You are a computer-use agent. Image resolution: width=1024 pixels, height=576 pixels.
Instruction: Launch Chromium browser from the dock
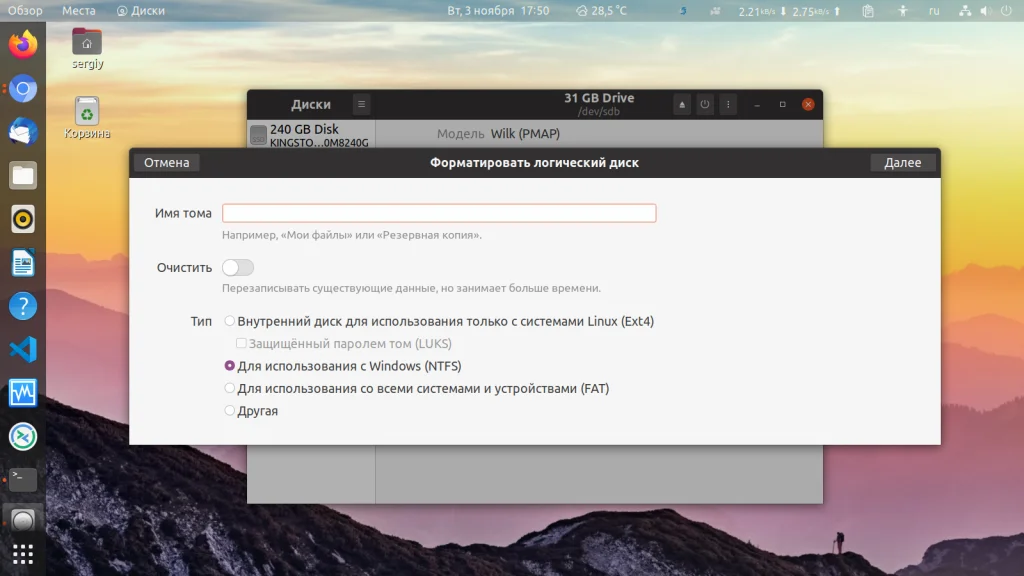pos(23,88)
